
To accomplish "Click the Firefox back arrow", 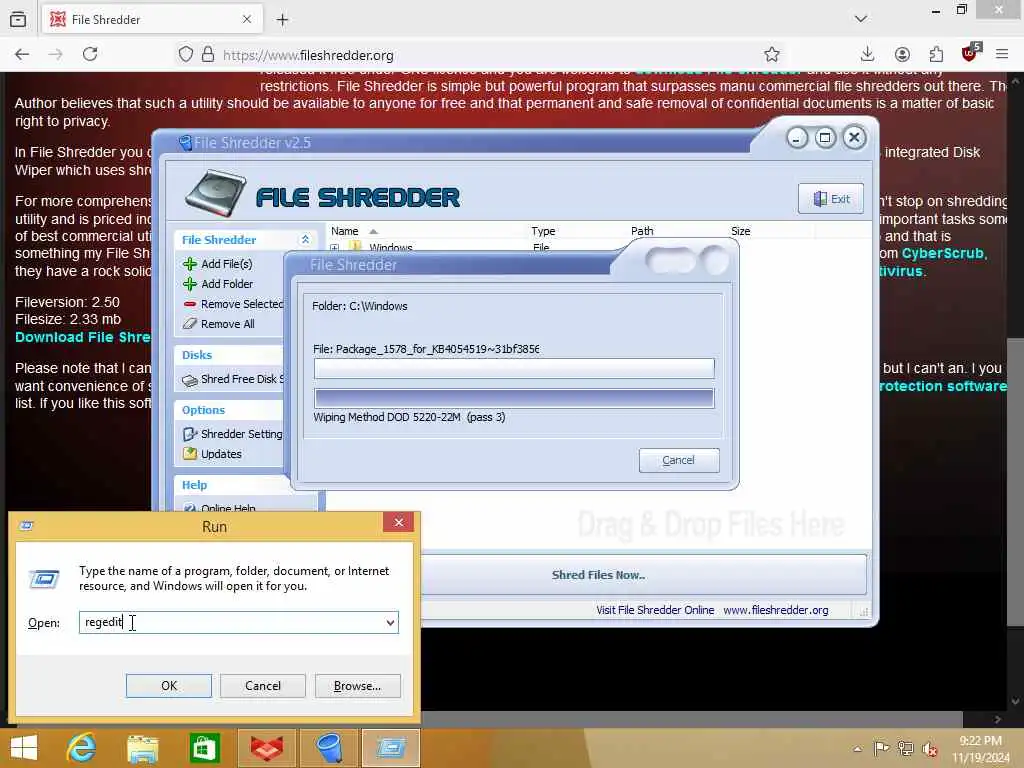I will 22,54.
